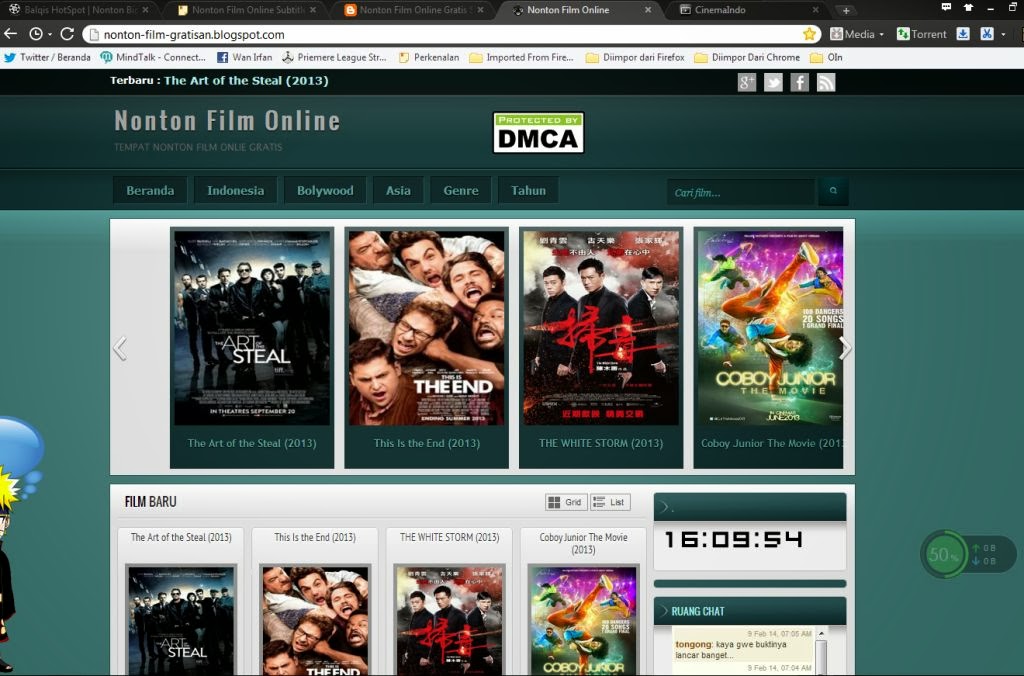Screen dimensions: 1024x676
Task: Click the Protected by DMCA badge
Action: [x=538, y=133]
